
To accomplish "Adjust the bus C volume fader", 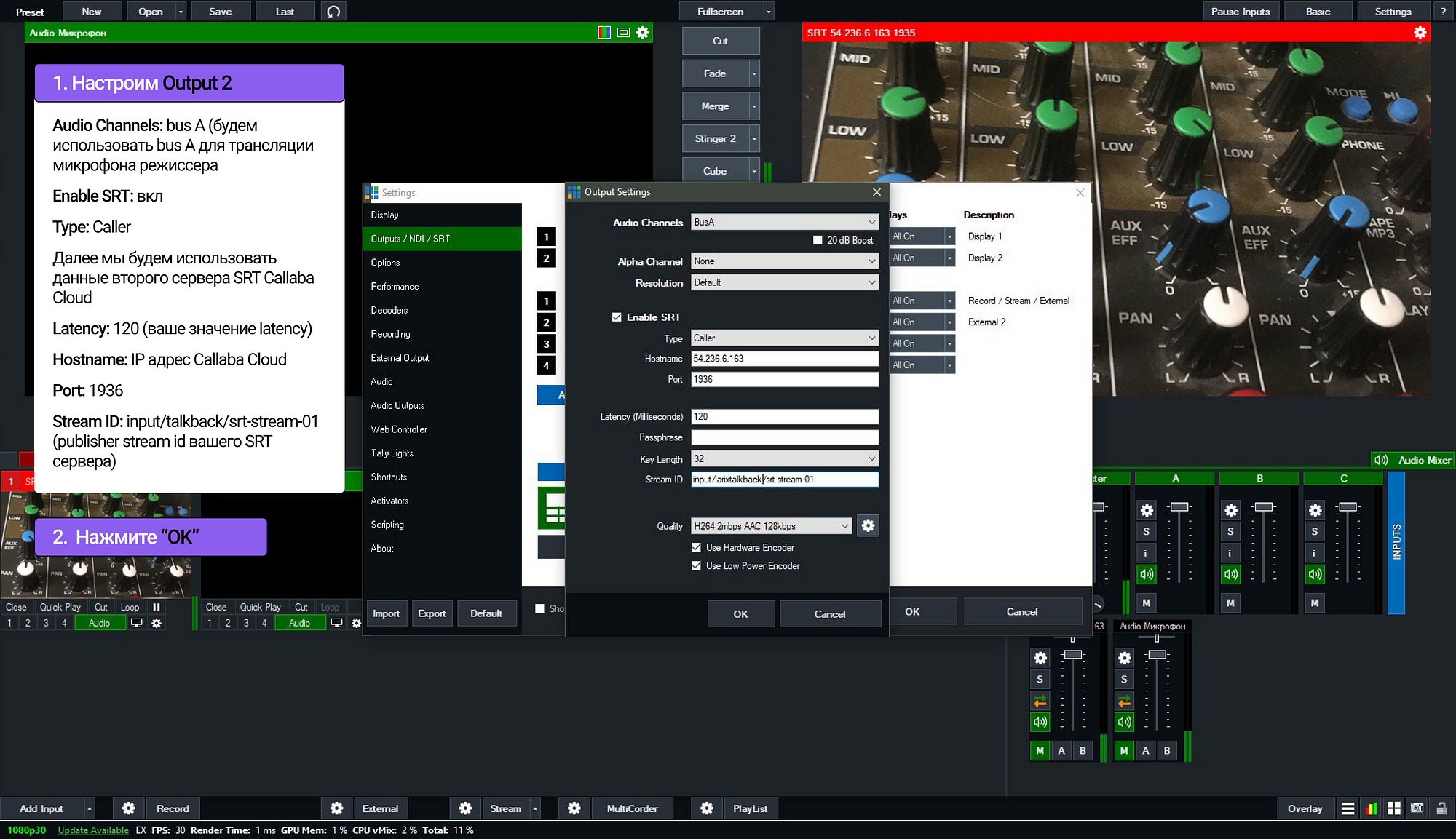I will pyautogui.click(x=1348, y=506).
